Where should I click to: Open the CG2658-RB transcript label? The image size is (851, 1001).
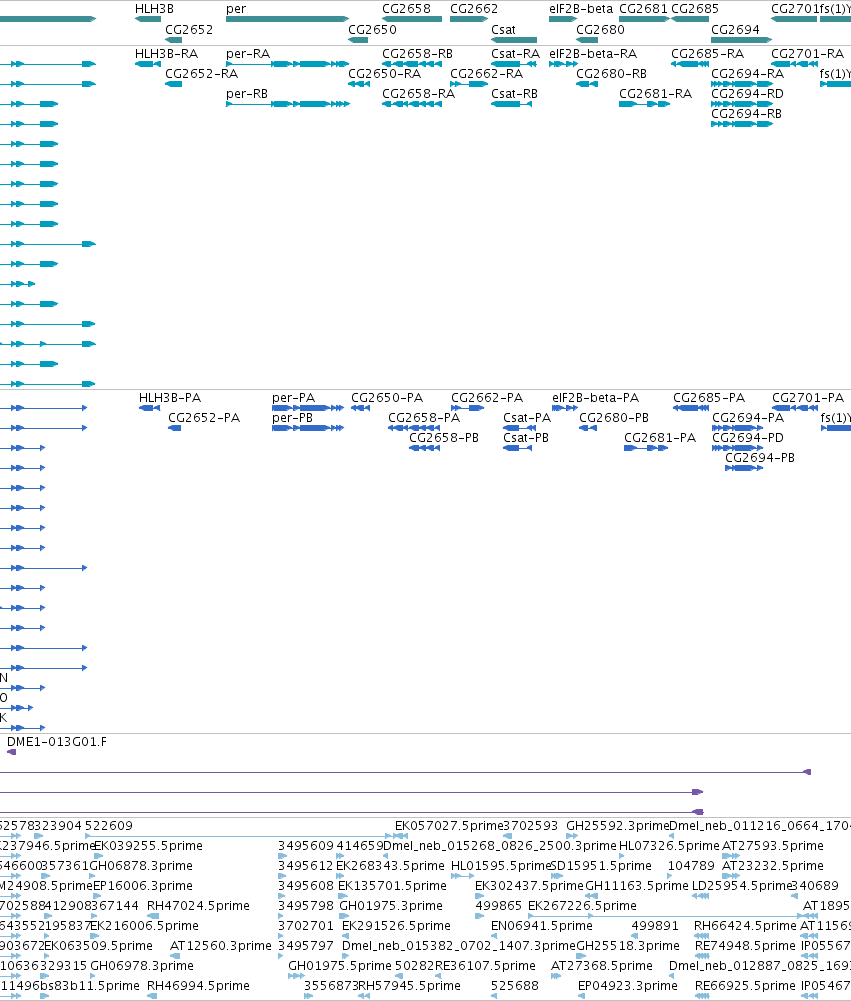coord(417,54)
